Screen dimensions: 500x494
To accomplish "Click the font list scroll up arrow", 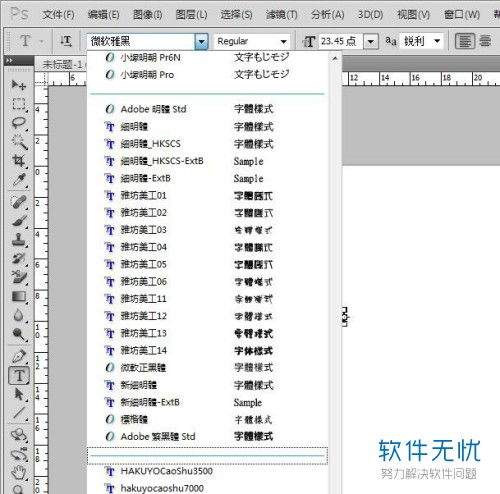I will pos(335,59).
